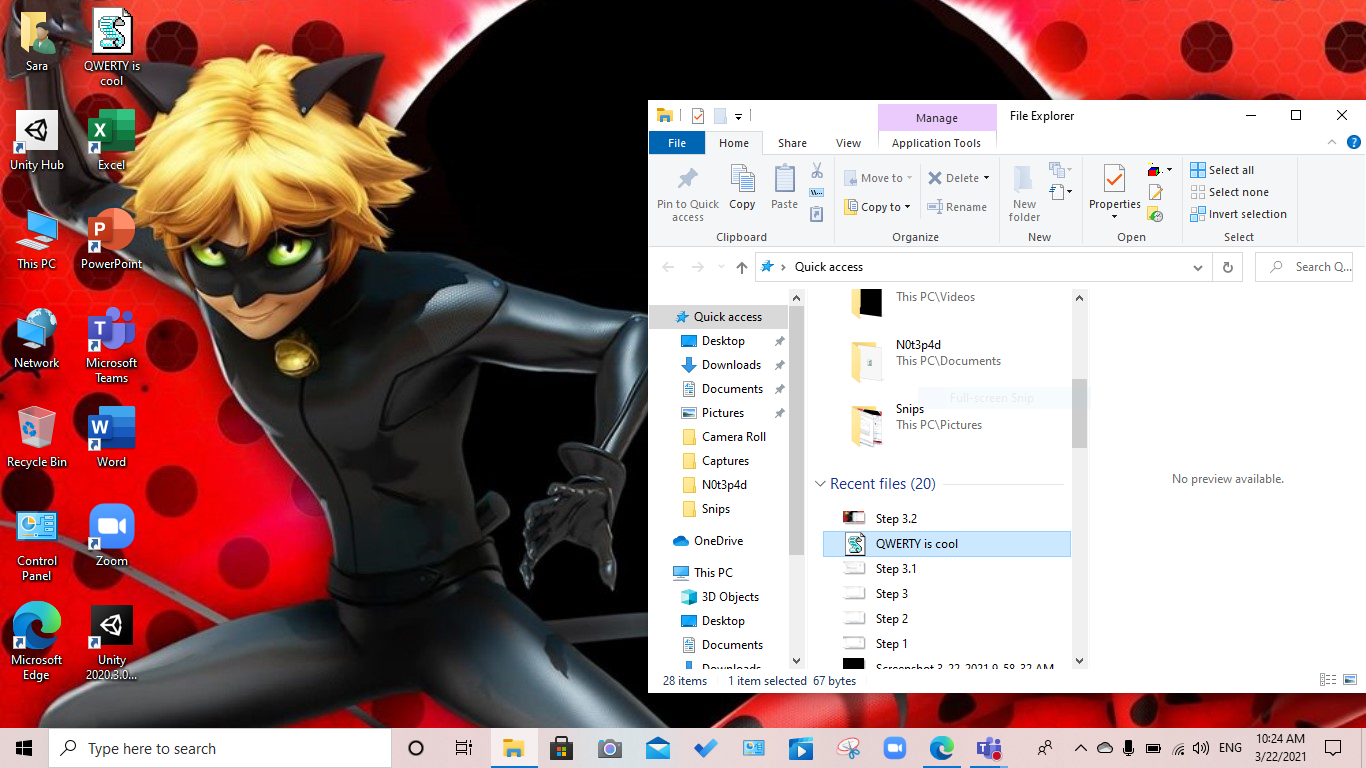Click the Refresh icon beside address bar
Screen dimensions: 1366x768
(x=1228, y=267)
